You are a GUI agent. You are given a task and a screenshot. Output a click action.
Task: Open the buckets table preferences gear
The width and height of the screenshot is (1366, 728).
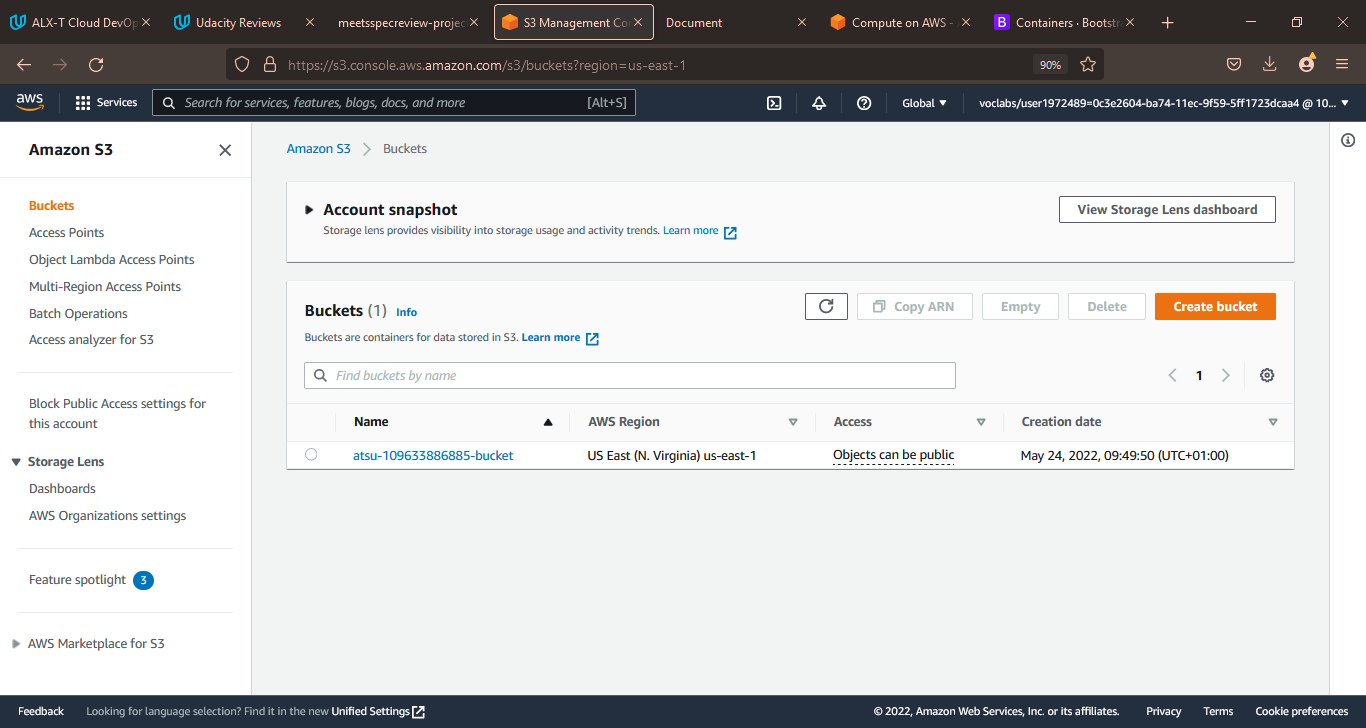[1267, 375]
